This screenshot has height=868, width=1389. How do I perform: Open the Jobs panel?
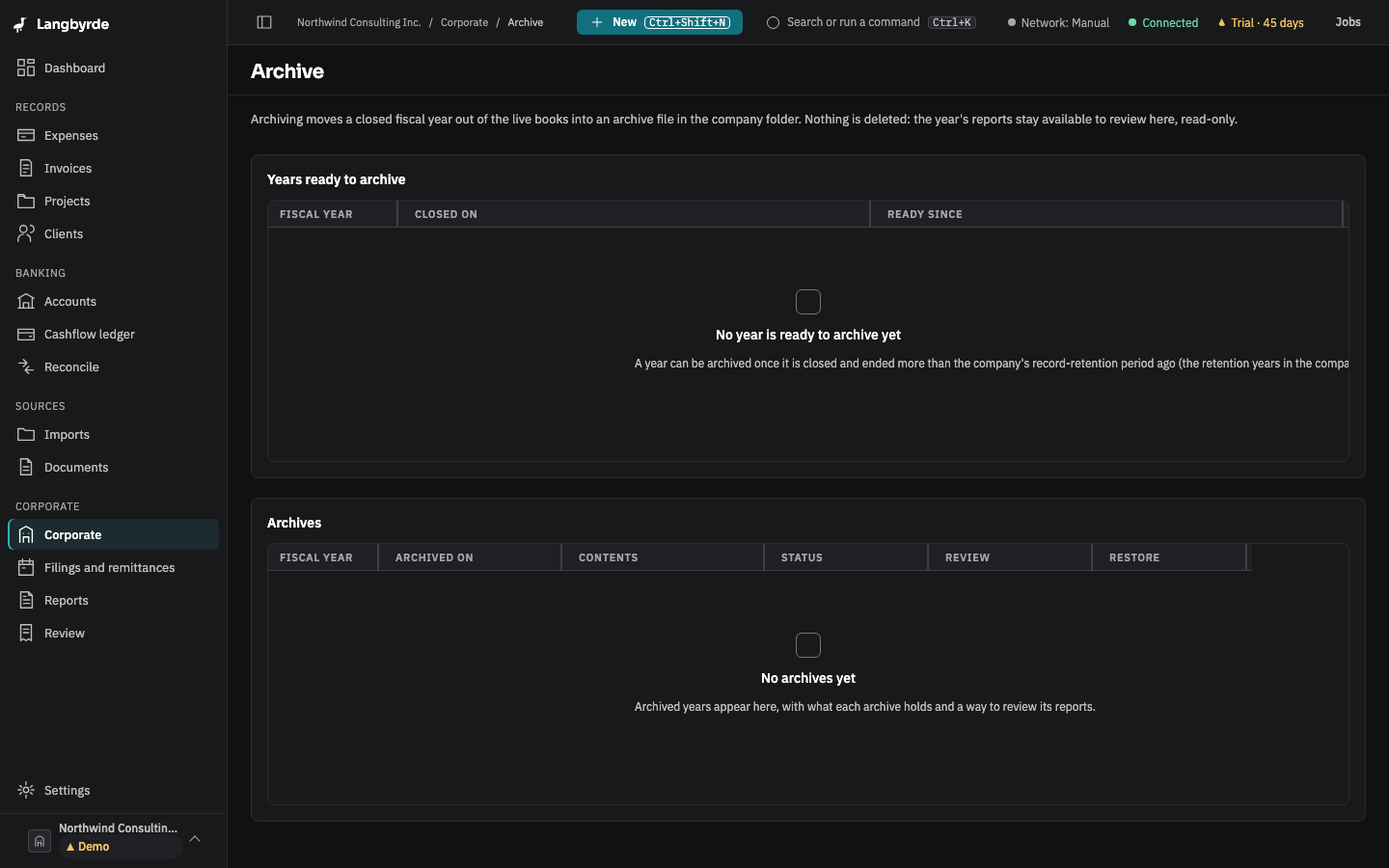coord(1348,22)
